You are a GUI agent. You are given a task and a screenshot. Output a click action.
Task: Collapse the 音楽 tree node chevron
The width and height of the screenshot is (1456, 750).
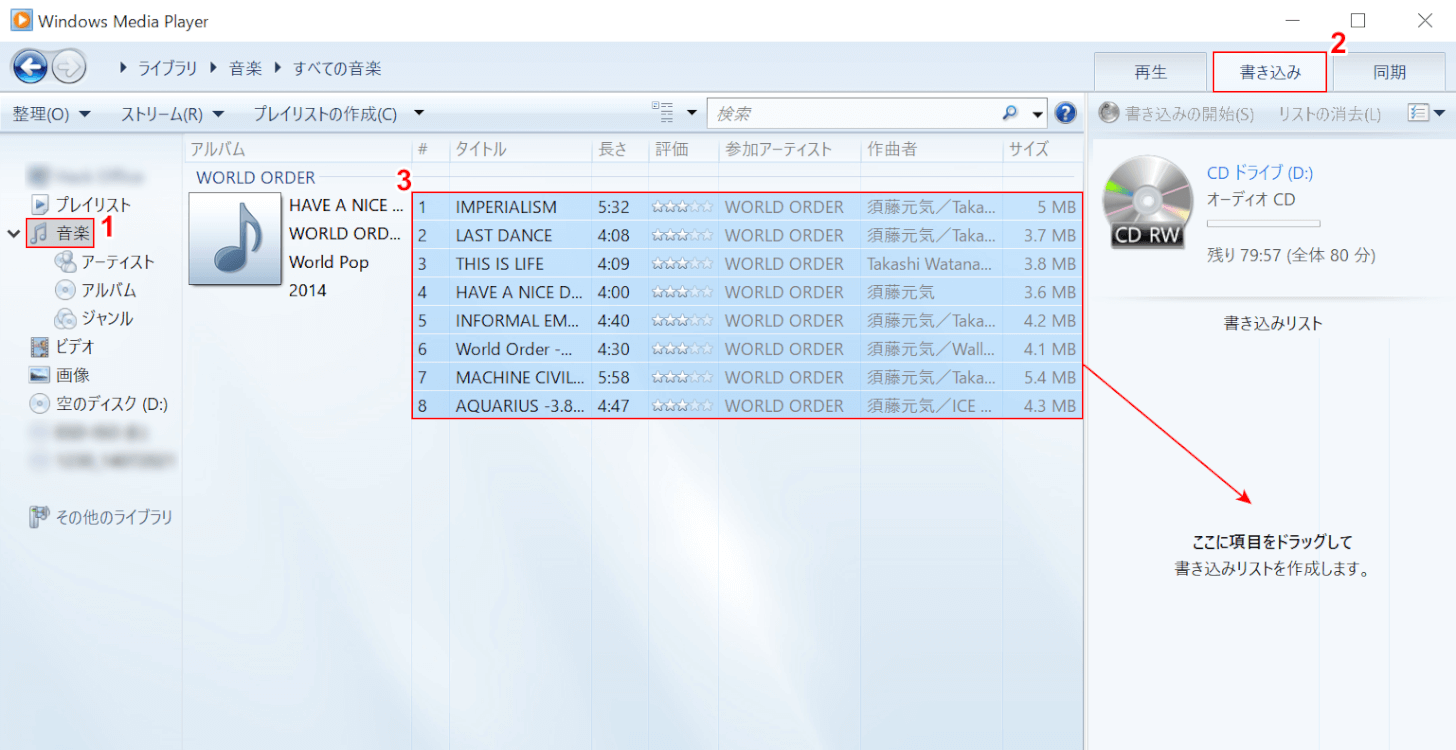click(14, 234)
